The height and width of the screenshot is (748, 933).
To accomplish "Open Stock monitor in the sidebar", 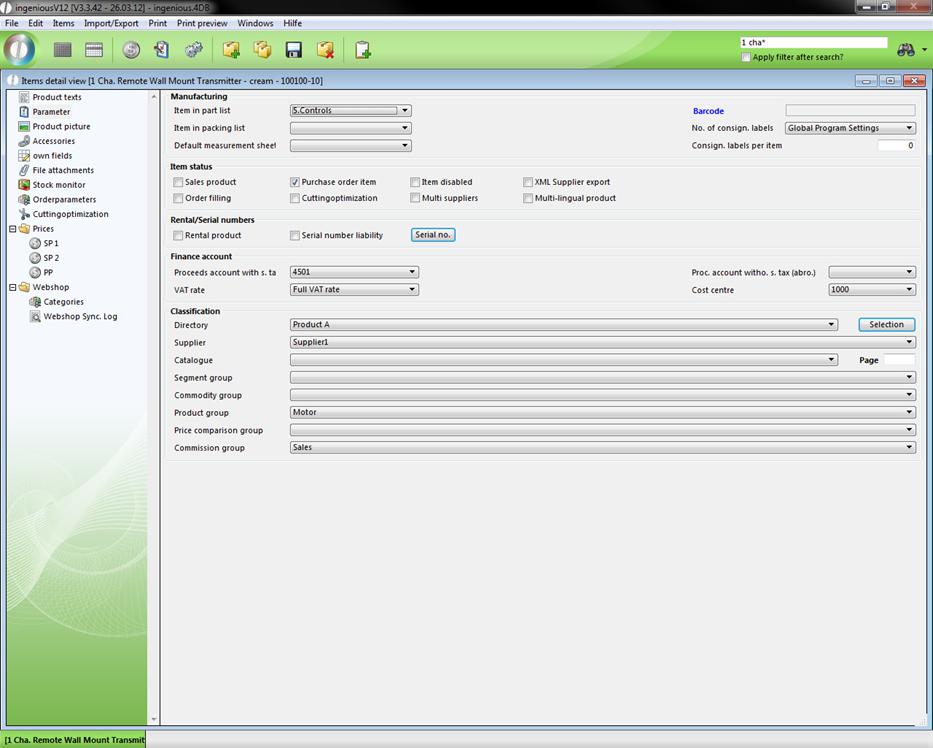I will point(58,185).
